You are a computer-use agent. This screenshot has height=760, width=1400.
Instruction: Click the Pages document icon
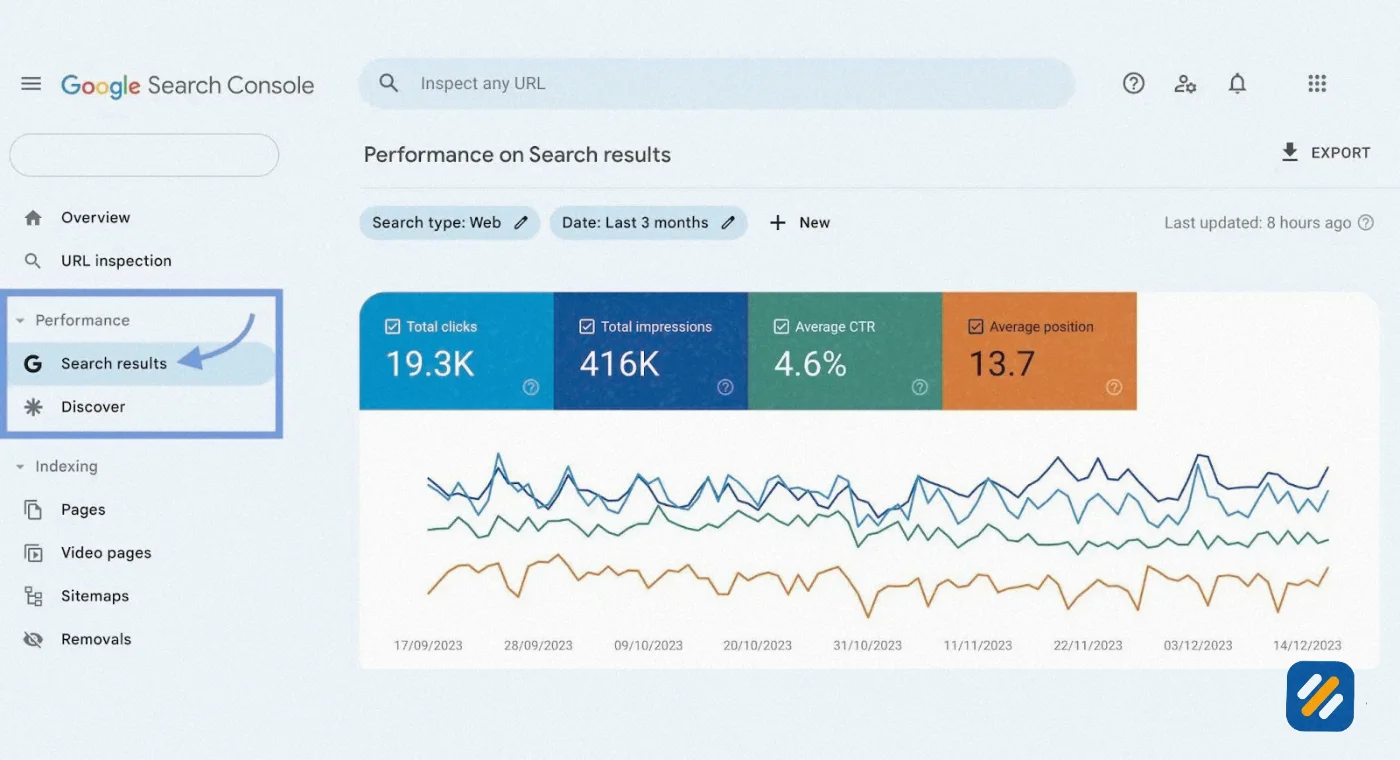coord(33,510)
